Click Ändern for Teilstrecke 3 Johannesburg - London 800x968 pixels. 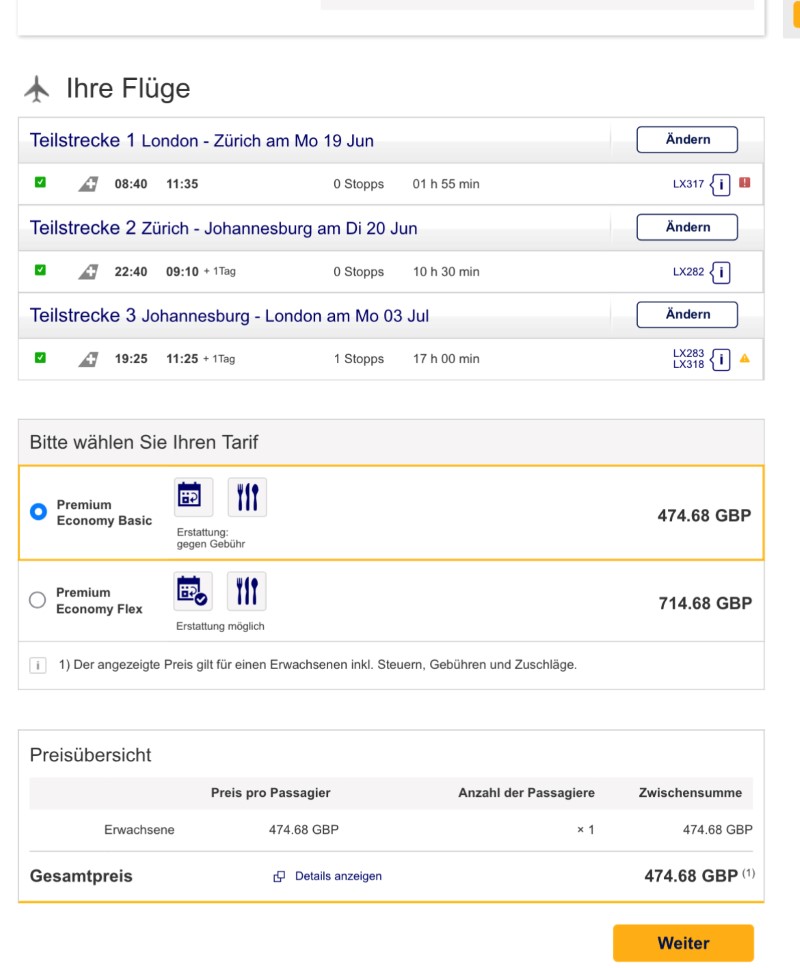687,314
